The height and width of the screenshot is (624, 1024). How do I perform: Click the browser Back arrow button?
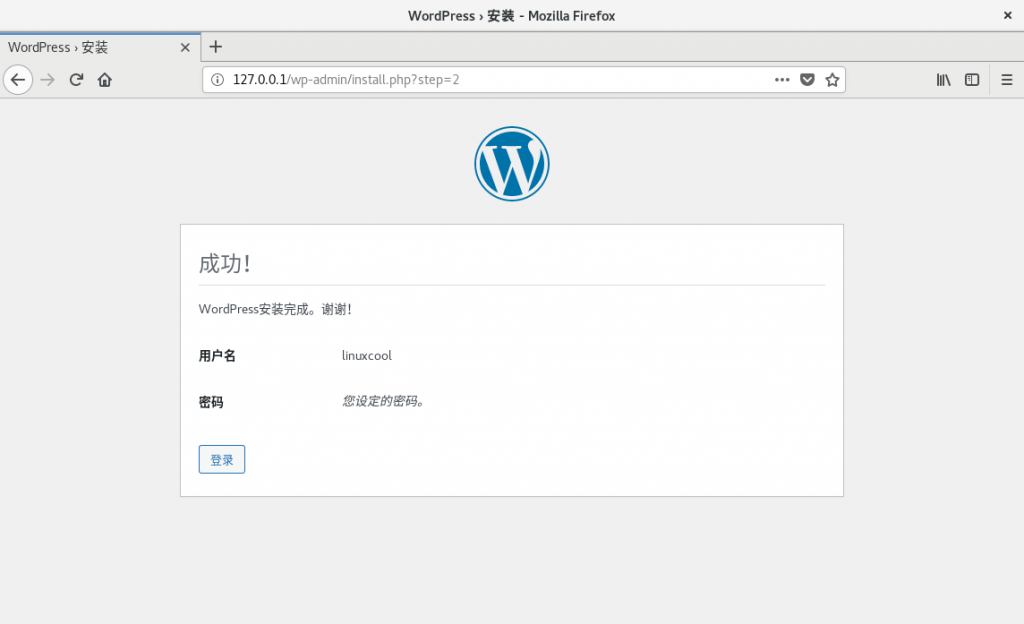(x=18, y=80)
